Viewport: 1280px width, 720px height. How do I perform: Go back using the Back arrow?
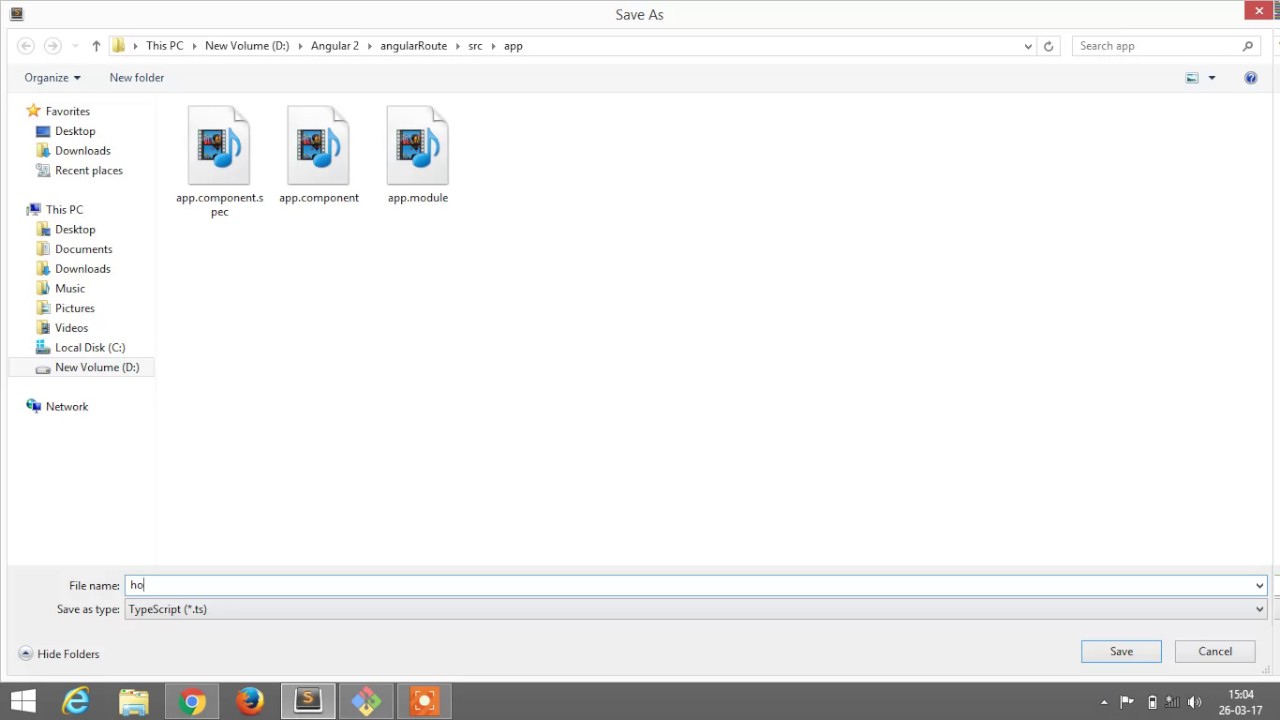pyautogui.click(x=26, y=46)
